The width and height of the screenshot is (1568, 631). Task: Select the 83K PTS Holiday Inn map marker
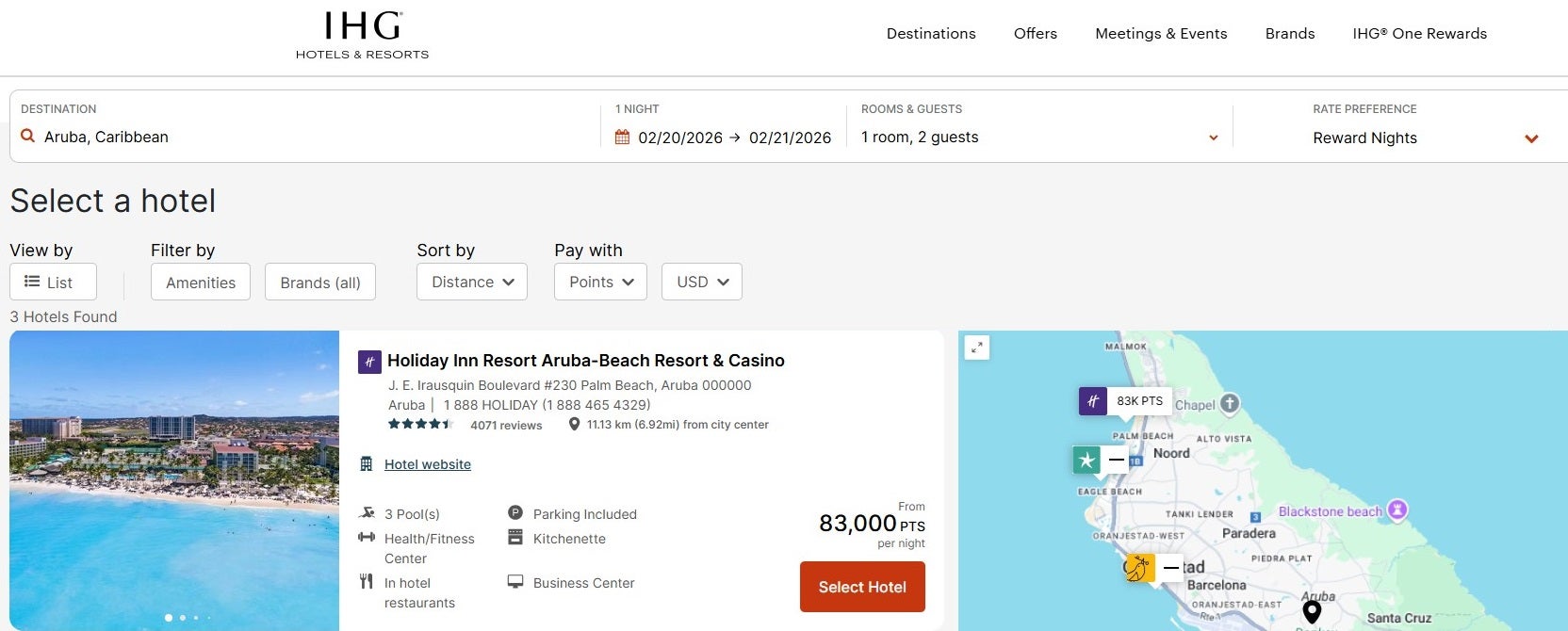(1125, 401)
